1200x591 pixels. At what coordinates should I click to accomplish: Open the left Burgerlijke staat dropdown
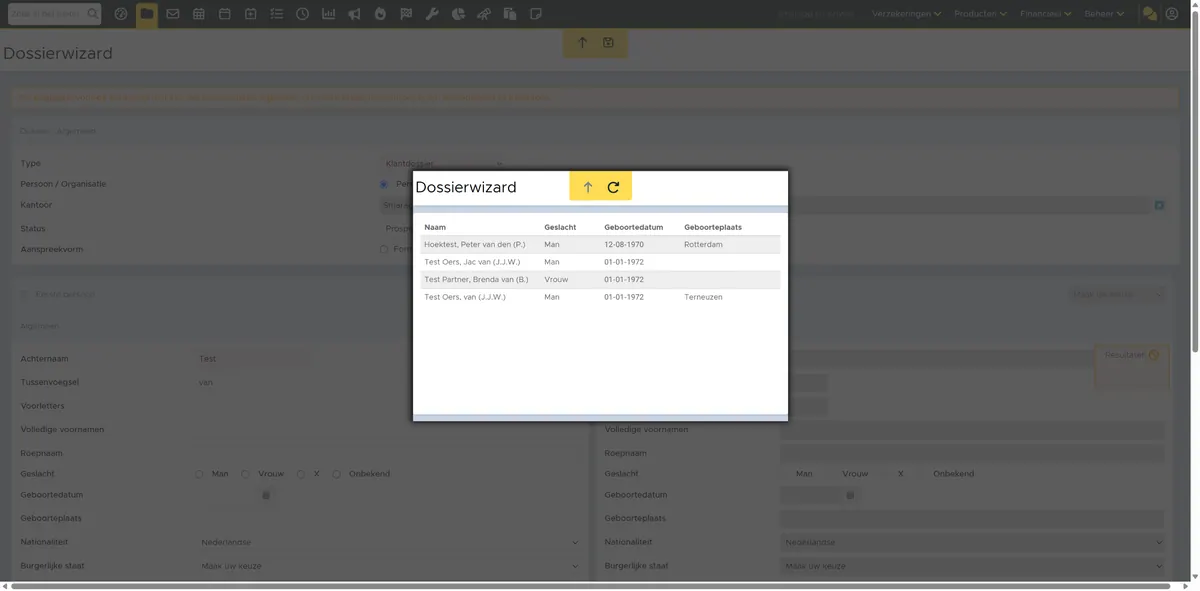click(390, 566)
